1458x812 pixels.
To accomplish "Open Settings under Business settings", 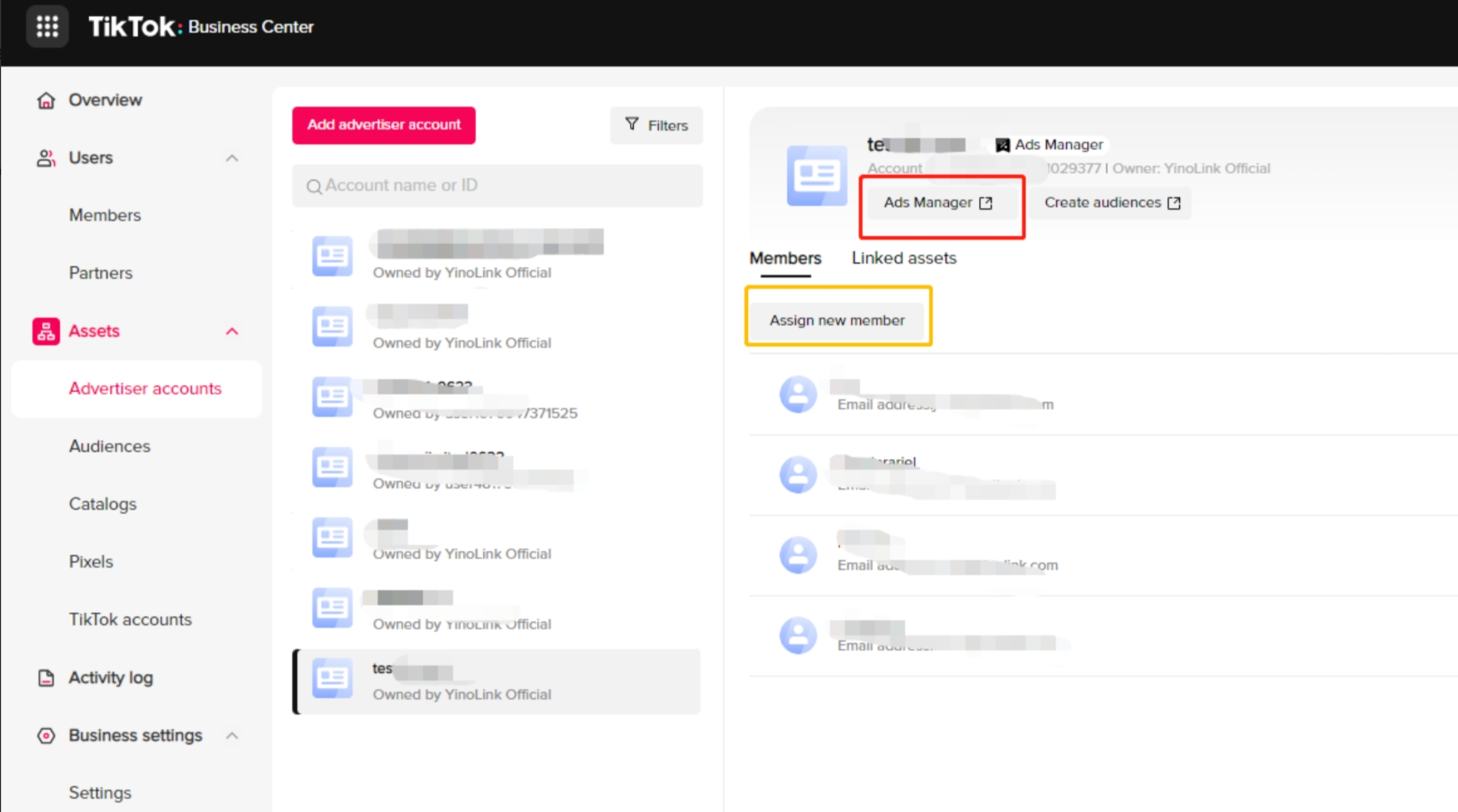I will point(100,794).
